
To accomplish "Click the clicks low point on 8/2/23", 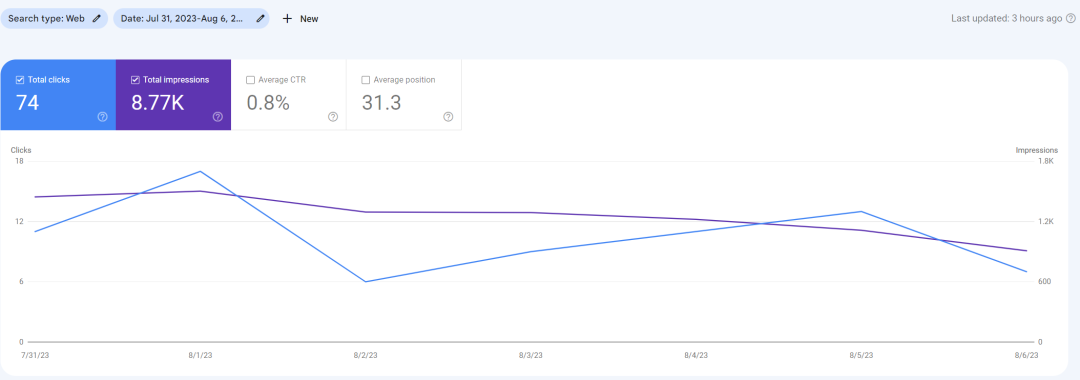I will 366,282.
